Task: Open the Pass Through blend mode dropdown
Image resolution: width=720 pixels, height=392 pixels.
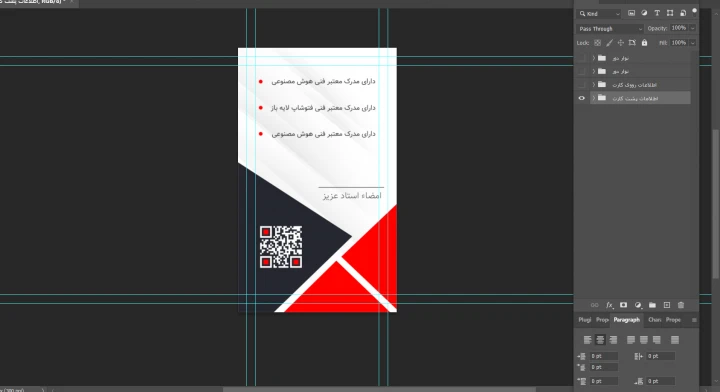Action: (610, 28)
